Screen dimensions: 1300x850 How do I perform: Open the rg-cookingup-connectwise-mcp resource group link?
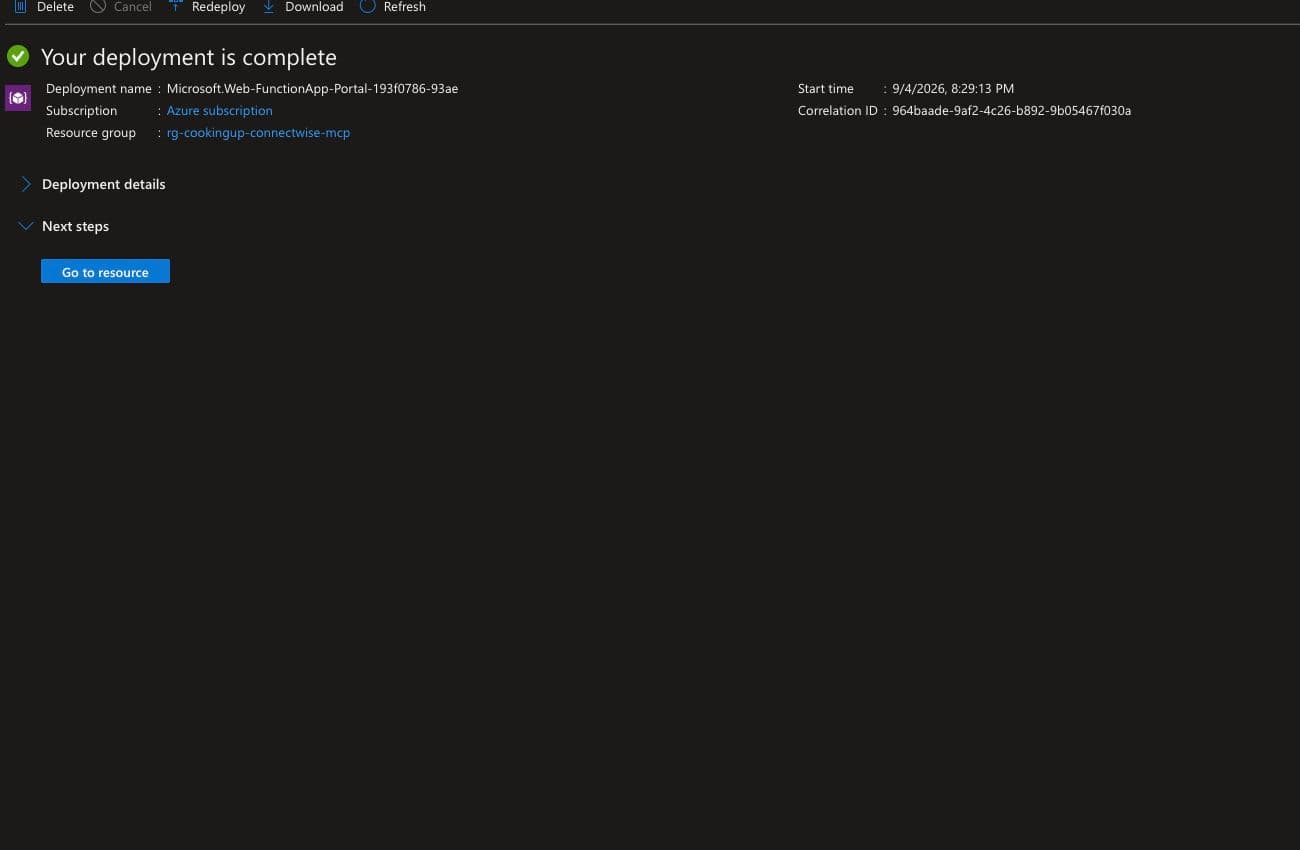(x=258, y=133)
